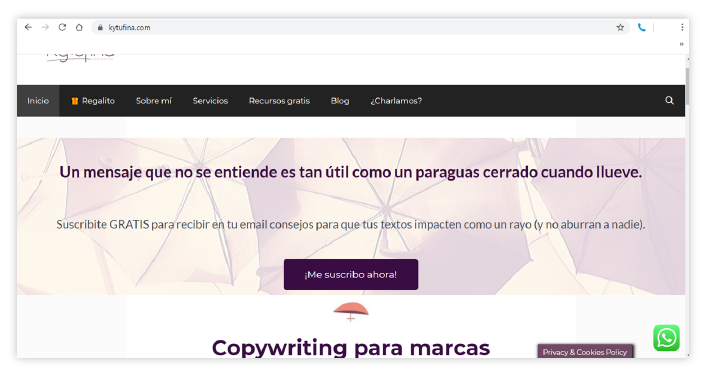Open the Regalito menu item

click(x=93, y=101)
